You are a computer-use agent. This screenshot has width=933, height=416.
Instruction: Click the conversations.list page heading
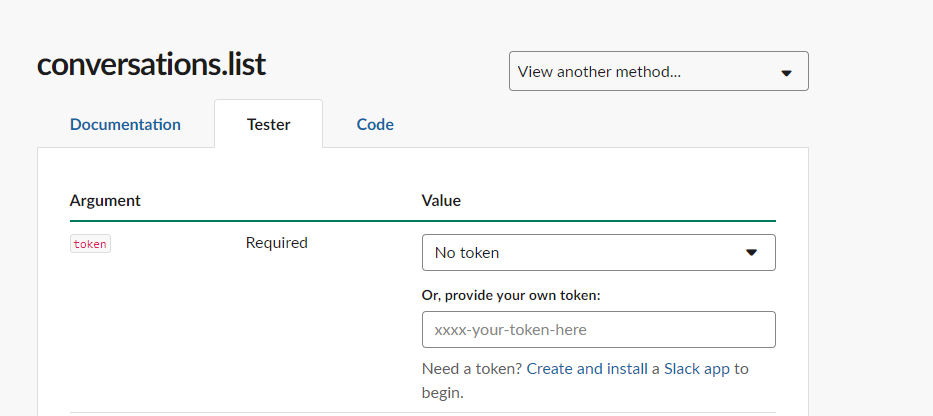click(151, 64)
